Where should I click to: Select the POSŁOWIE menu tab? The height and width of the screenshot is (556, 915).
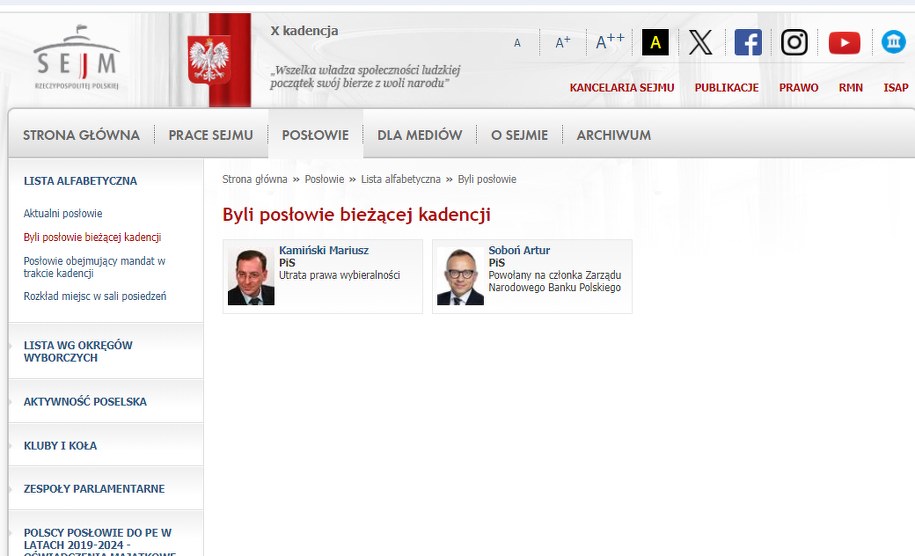coord(315,135)
